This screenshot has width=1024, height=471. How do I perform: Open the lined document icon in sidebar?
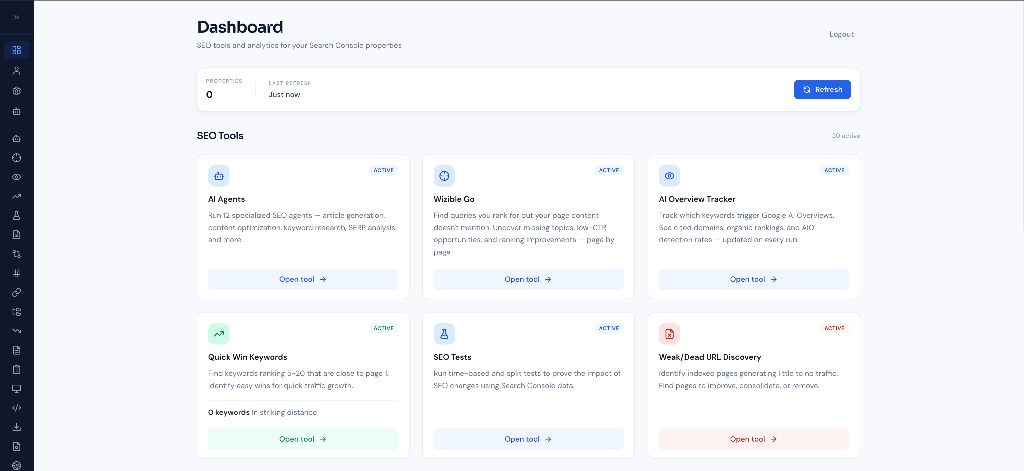tap(17, 350)
